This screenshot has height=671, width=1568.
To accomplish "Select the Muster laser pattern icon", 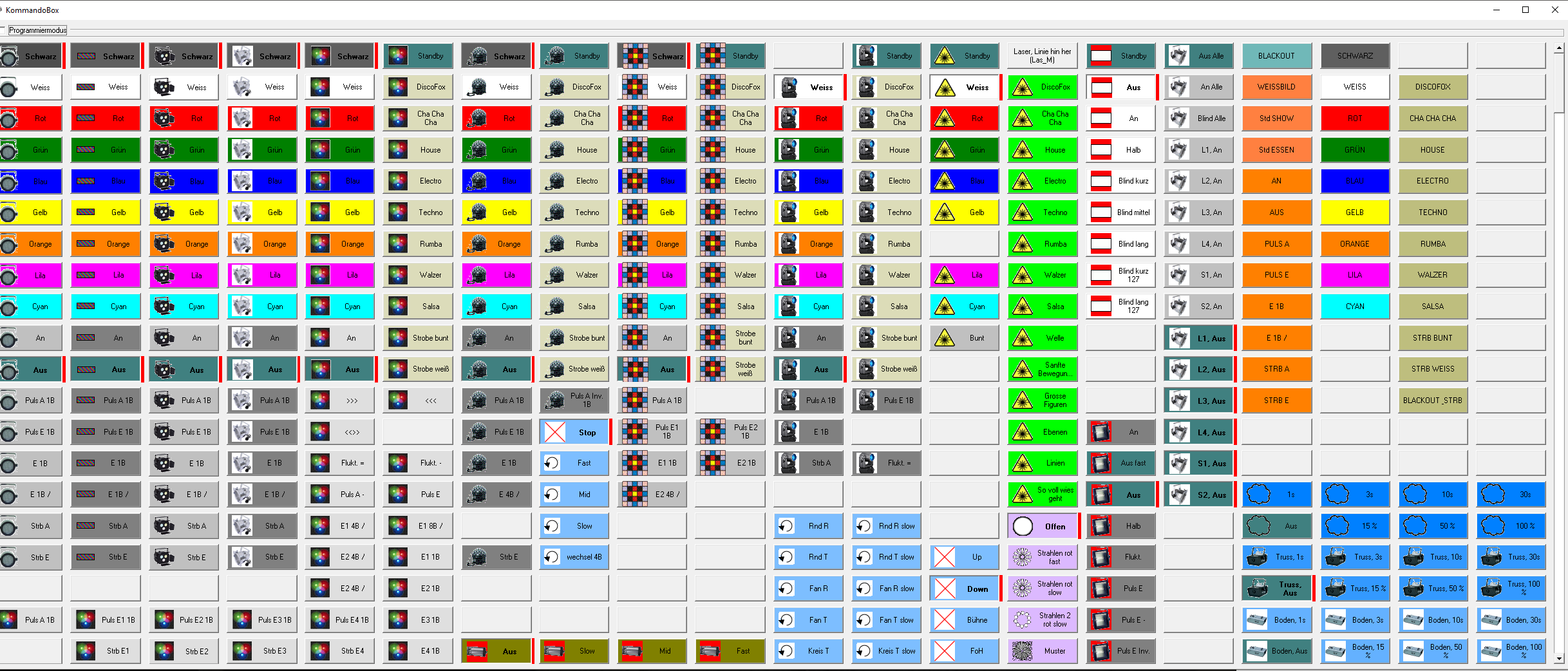I will (x=1042, y=650).
